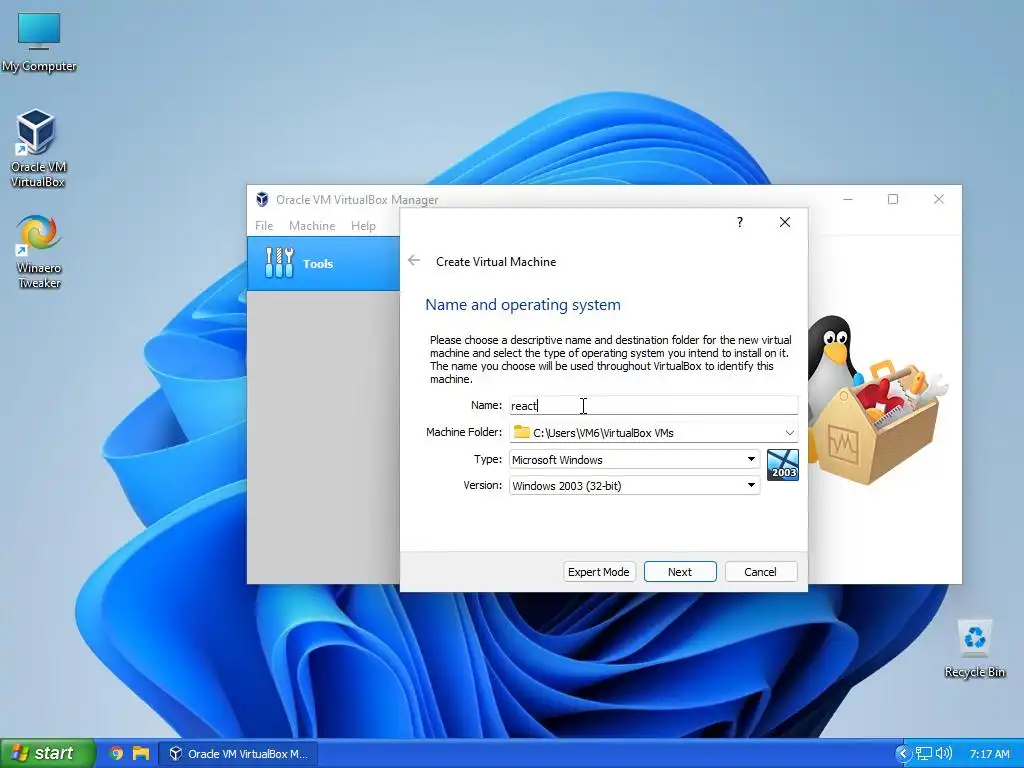1024x768 pixels.
Task: Click the network icon in system tray
Action: point(923,753)
